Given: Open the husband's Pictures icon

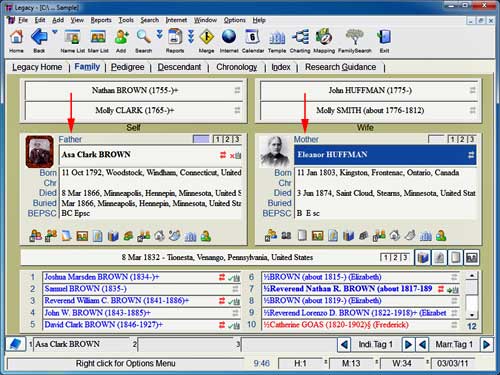Looking at the screenshot, I should click(82, 236).
